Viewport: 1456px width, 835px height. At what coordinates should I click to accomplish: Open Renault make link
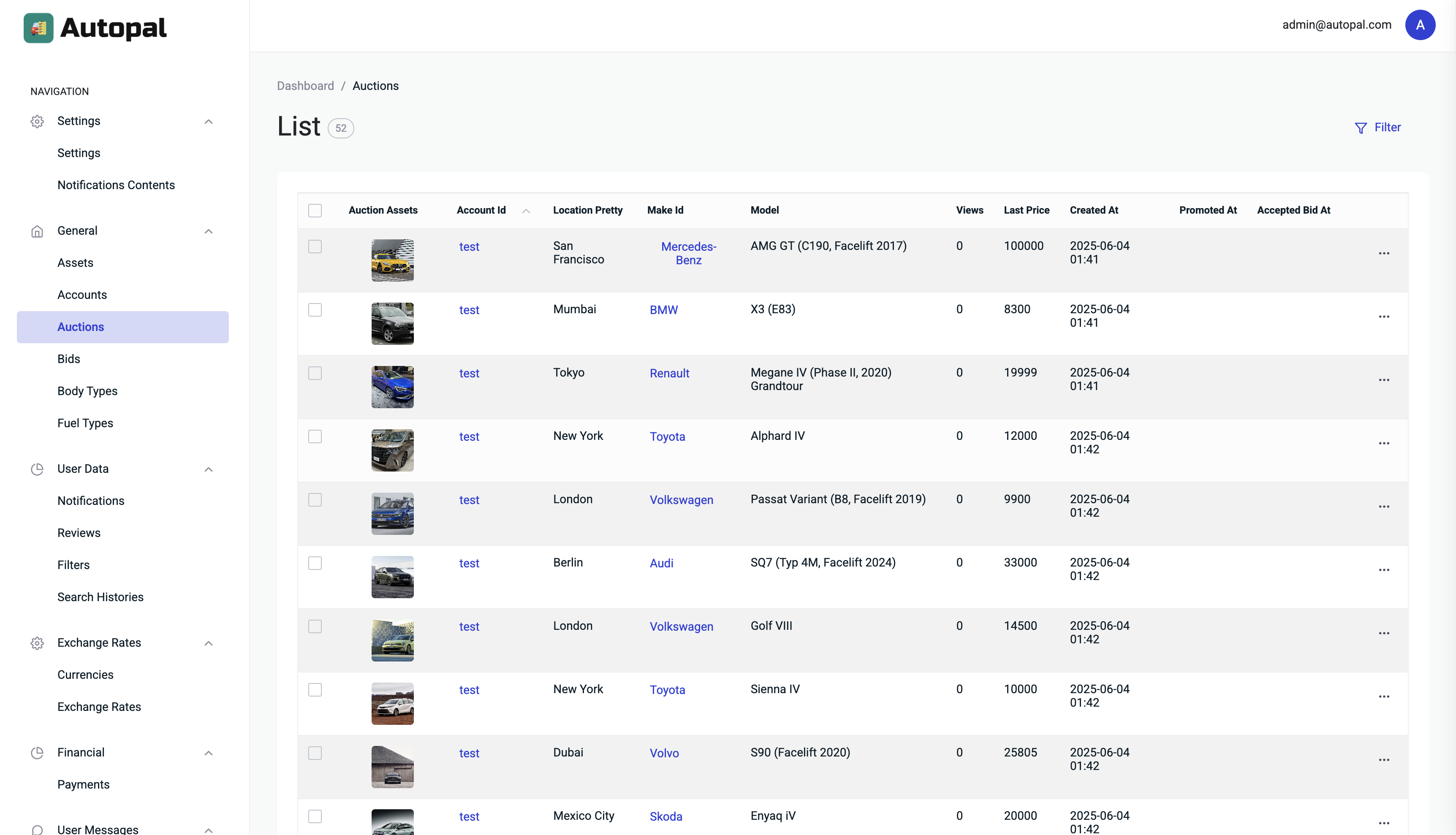point(669,373)
